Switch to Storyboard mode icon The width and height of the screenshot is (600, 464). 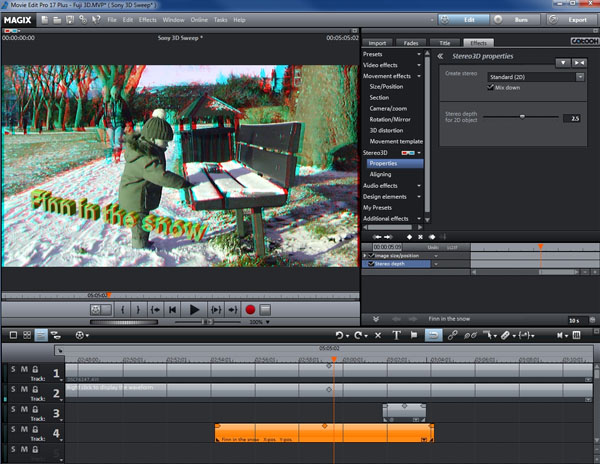[13, 335]
